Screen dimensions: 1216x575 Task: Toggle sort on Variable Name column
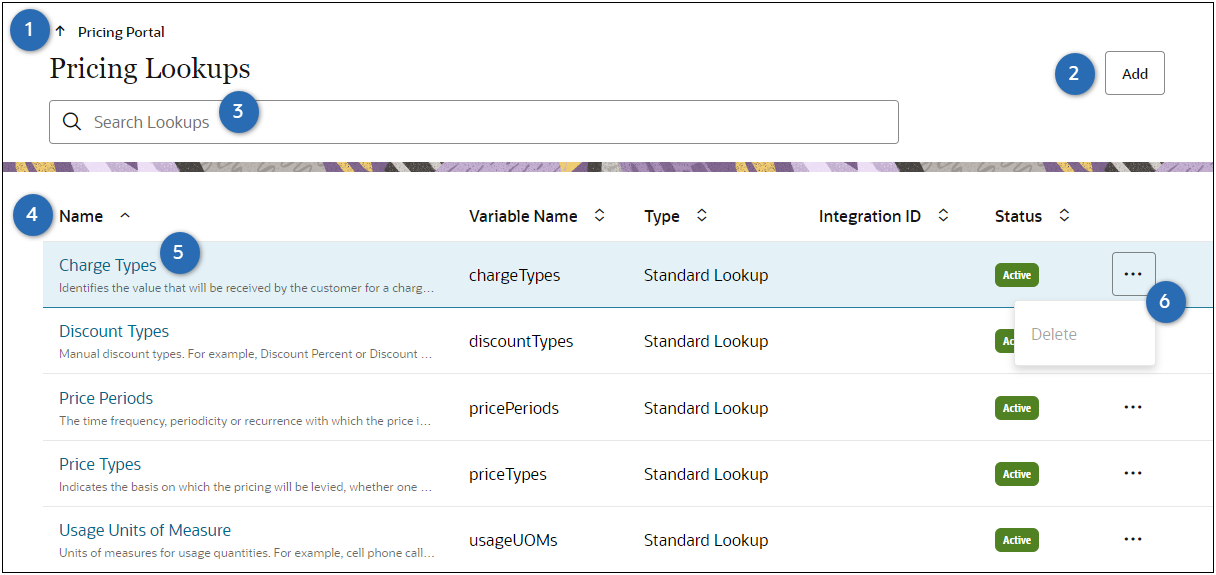coord(599,216)
